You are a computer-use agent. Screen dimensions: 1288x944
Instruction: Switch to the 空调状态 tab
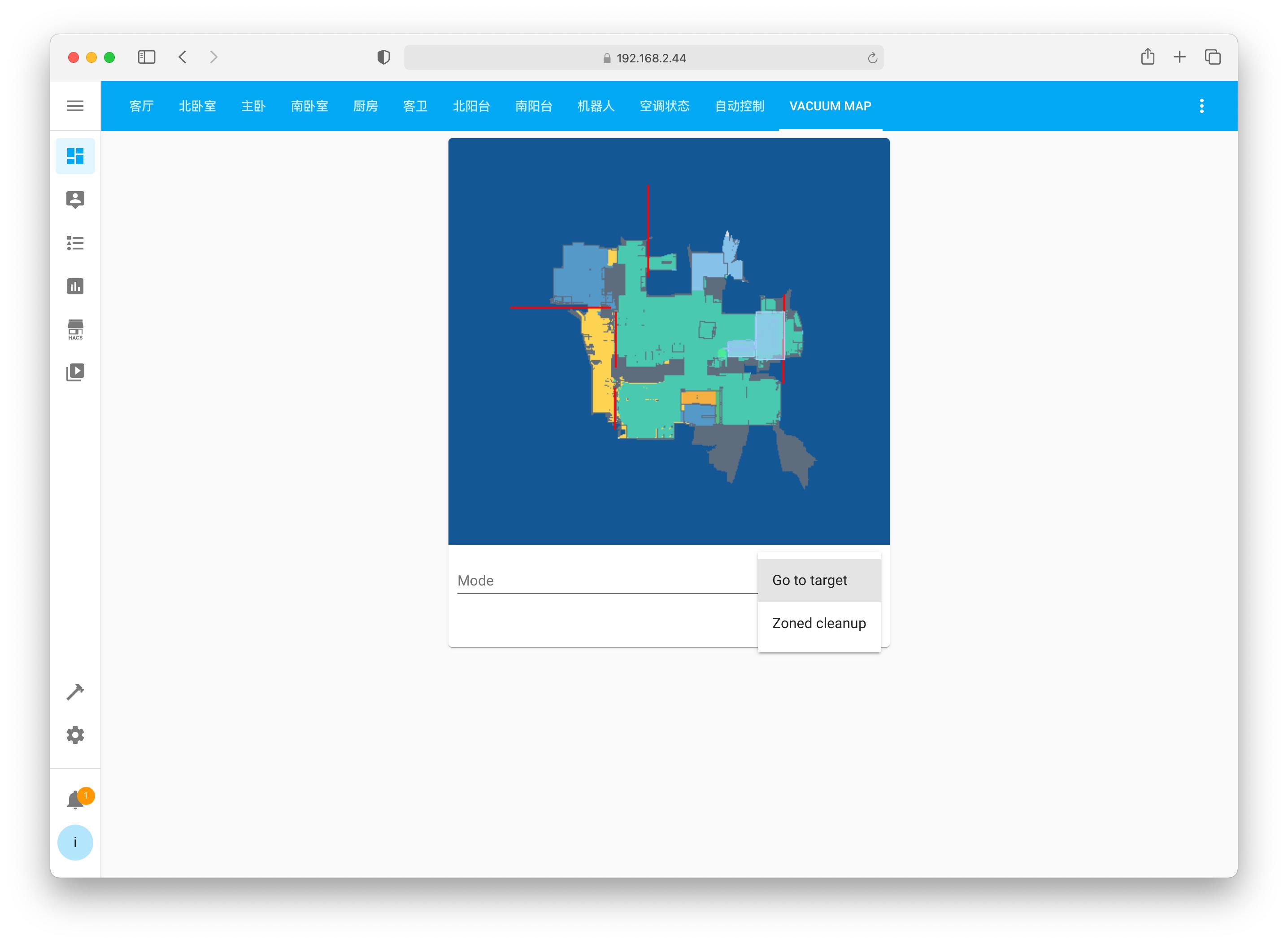664,106
